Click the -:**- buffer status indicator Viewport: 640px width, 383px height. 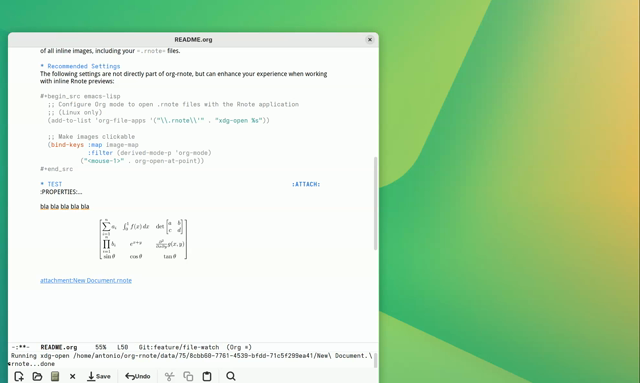(20, 347)
